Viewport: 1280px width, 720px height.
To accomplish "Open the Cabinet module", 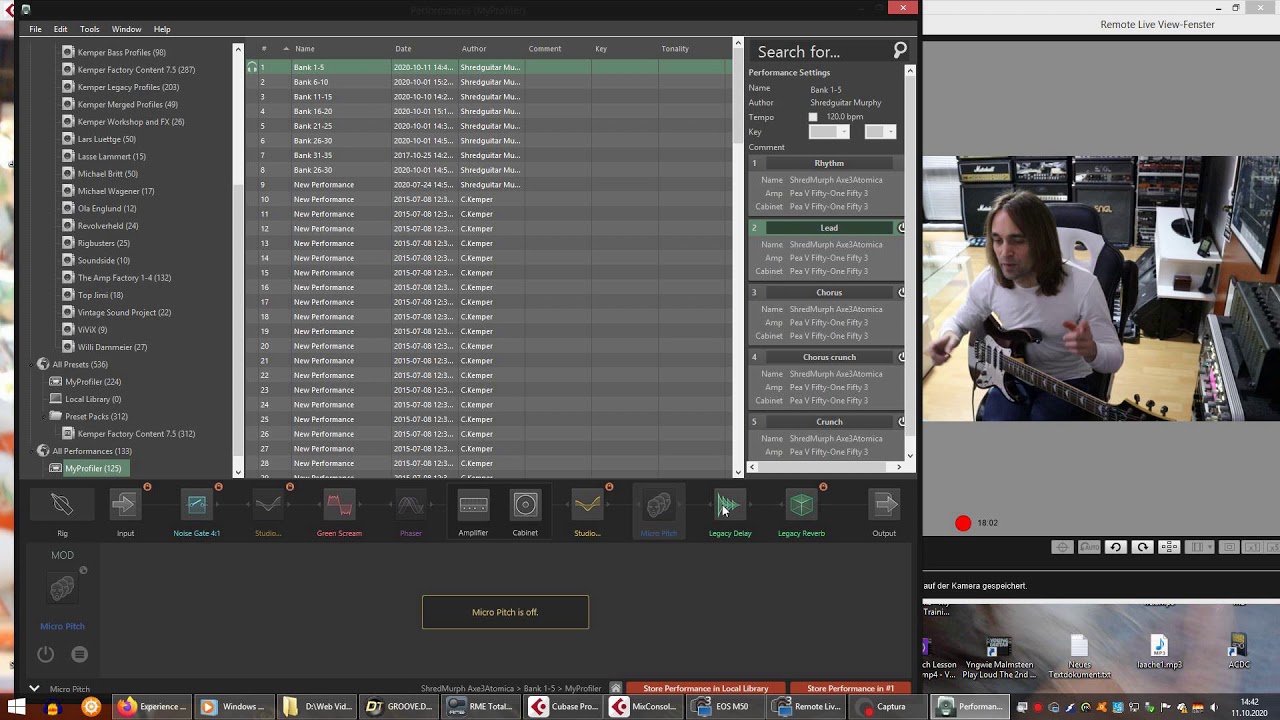I will click(x=525, y=506).
